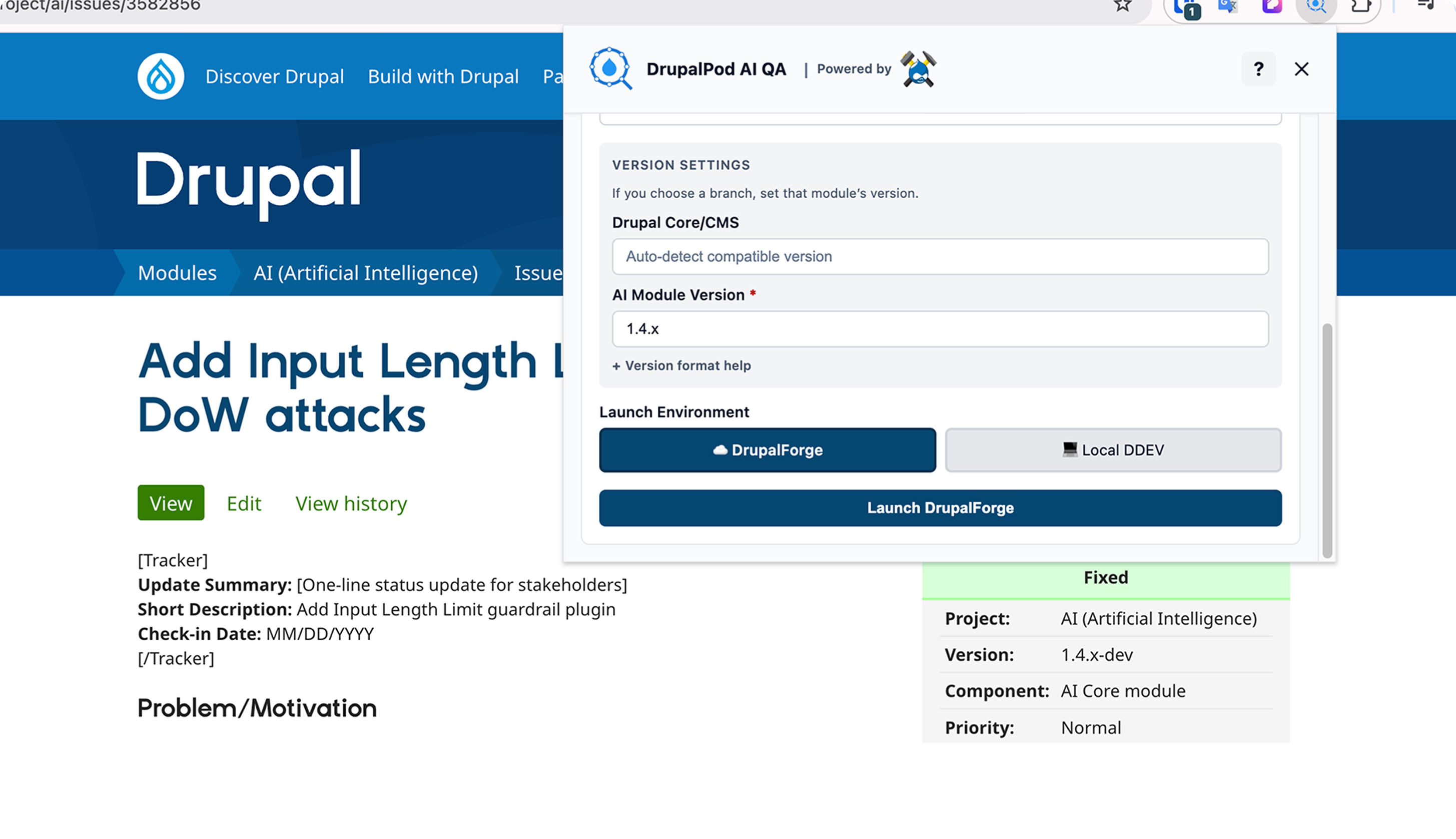Open Build with Drupal menu
Image resolution: width=1456 pixels, height=839 pixels.
click(443, 77)
